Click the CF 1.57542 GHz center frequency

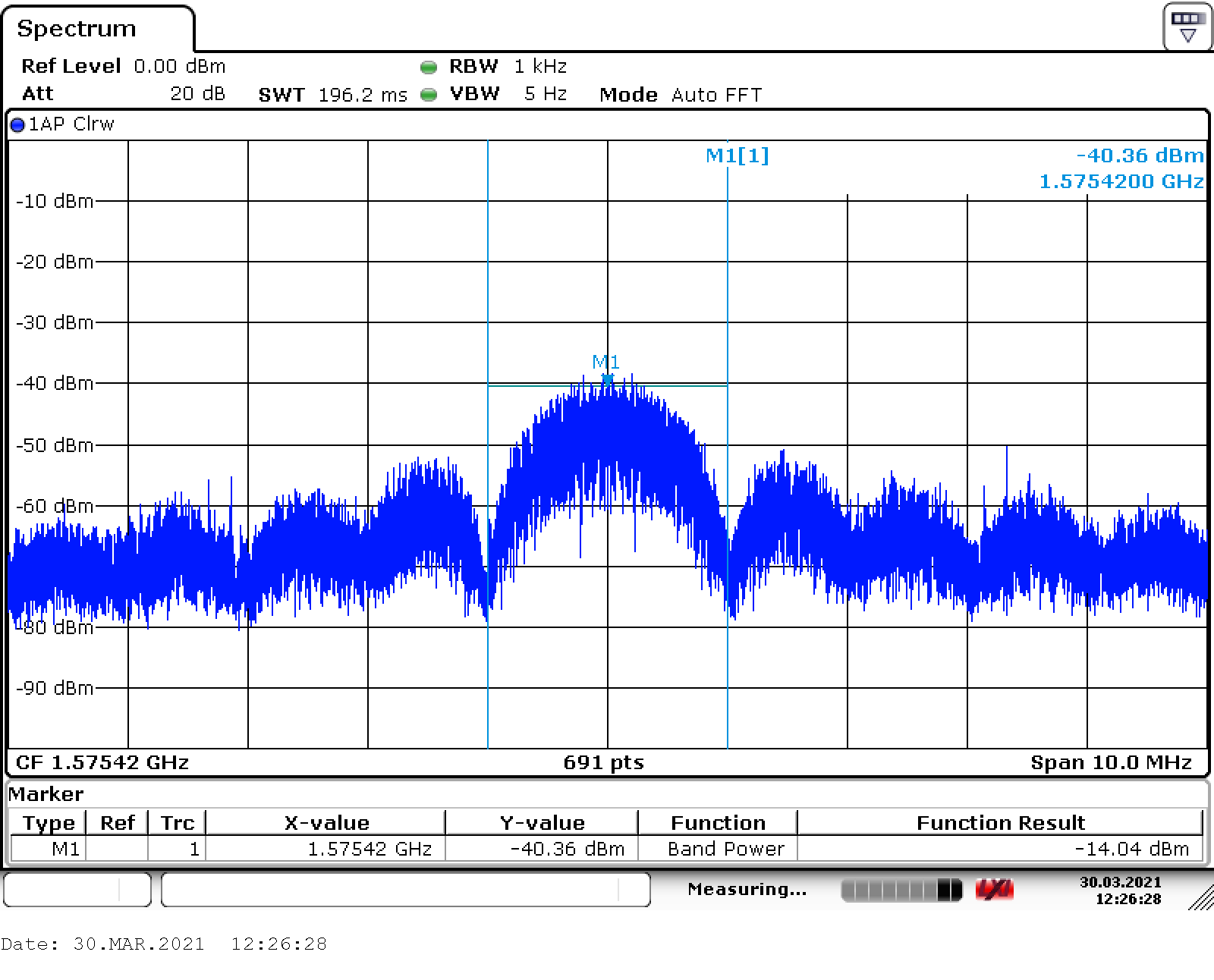pos(102,762)
